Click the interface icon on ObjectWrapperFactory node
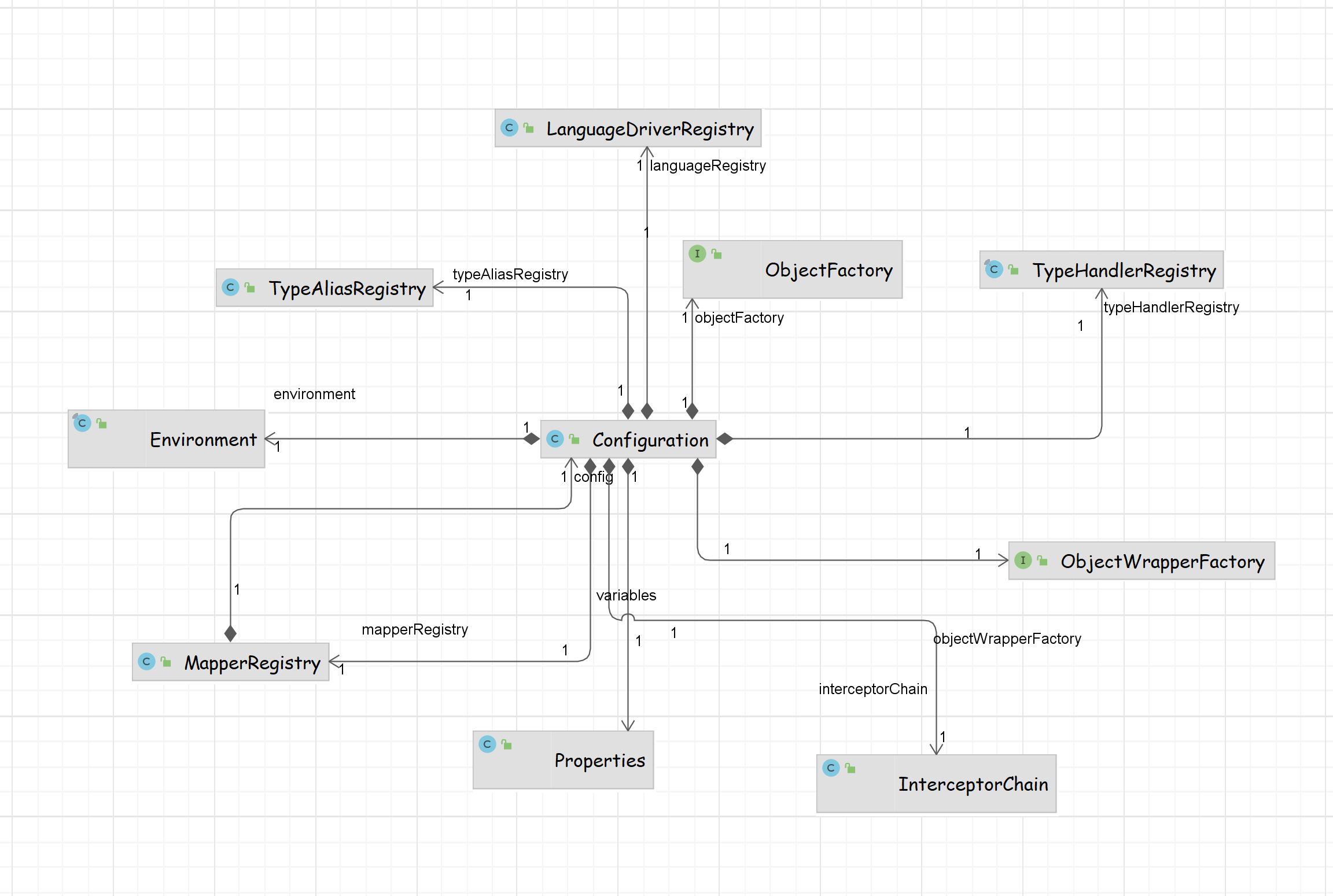 click(x=1023, y=560)
